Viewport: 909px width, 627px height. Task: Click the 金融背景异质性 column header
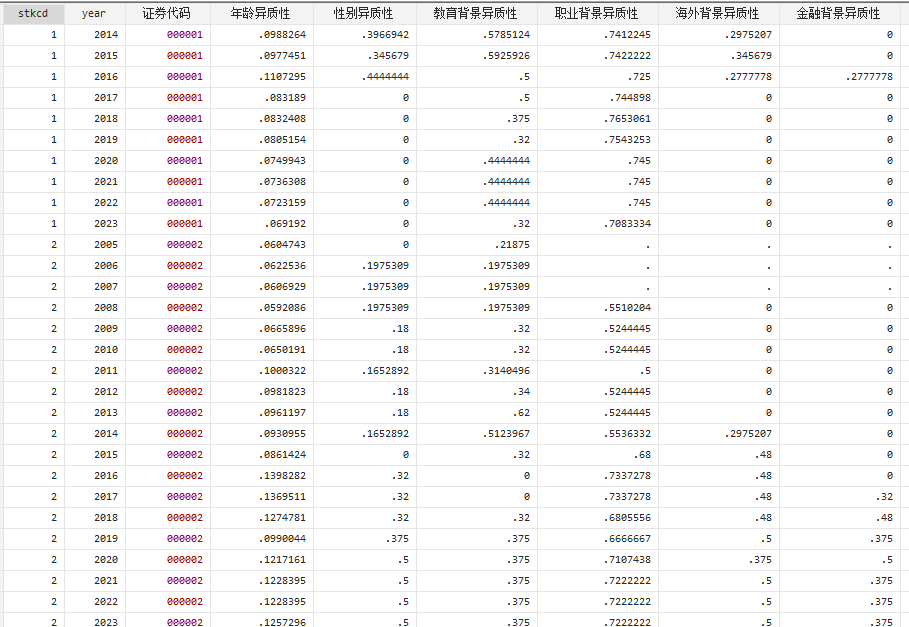[x=838, y=14]
